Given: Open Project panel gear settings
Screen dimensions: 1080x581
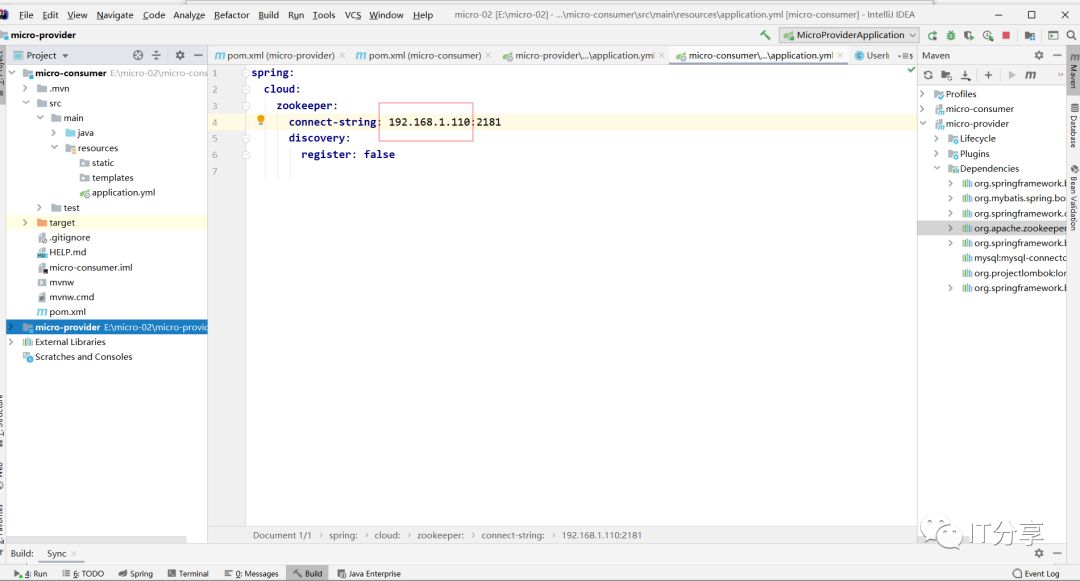Looking at the screenshot, I should tap(180, 55).
